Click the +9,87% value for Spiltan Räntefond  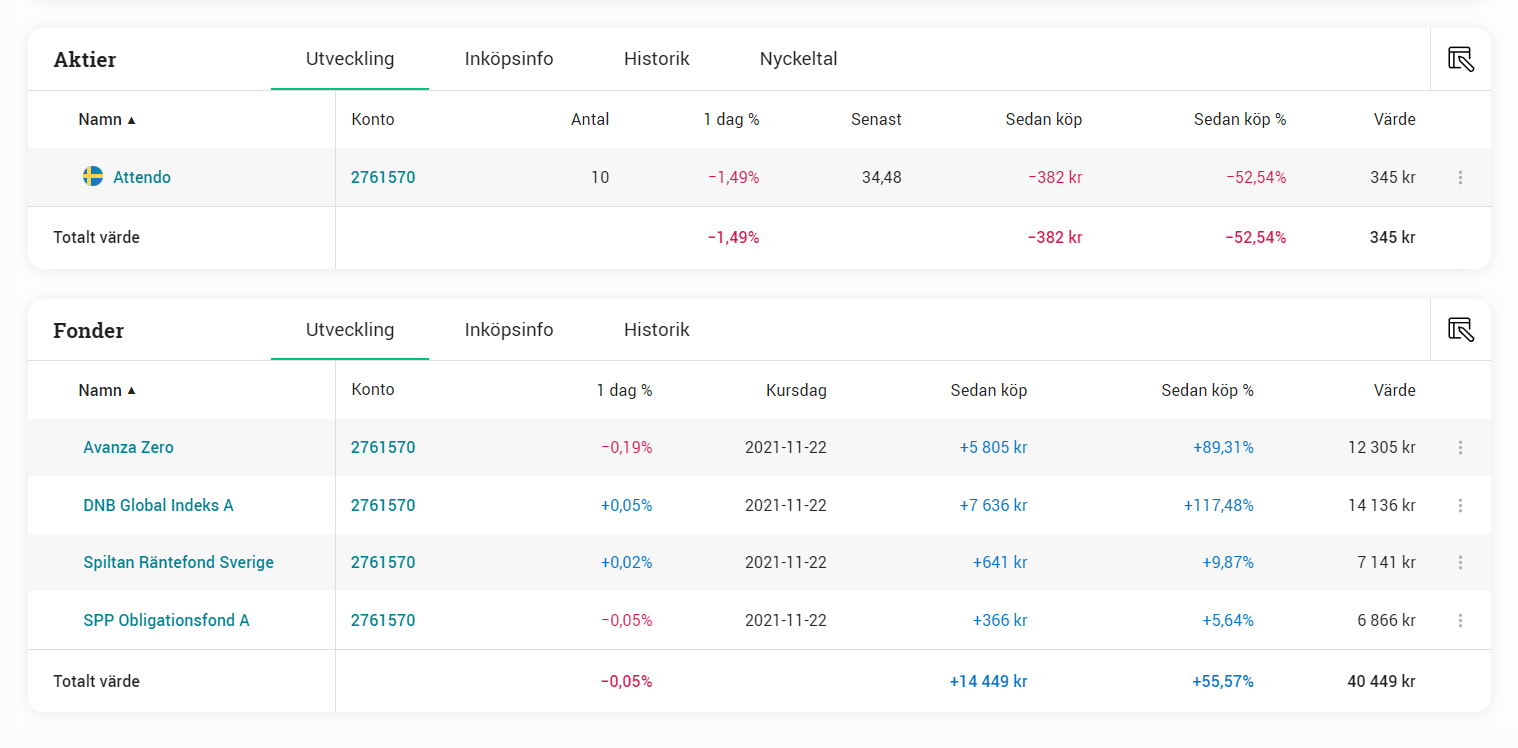point(1228,563)
